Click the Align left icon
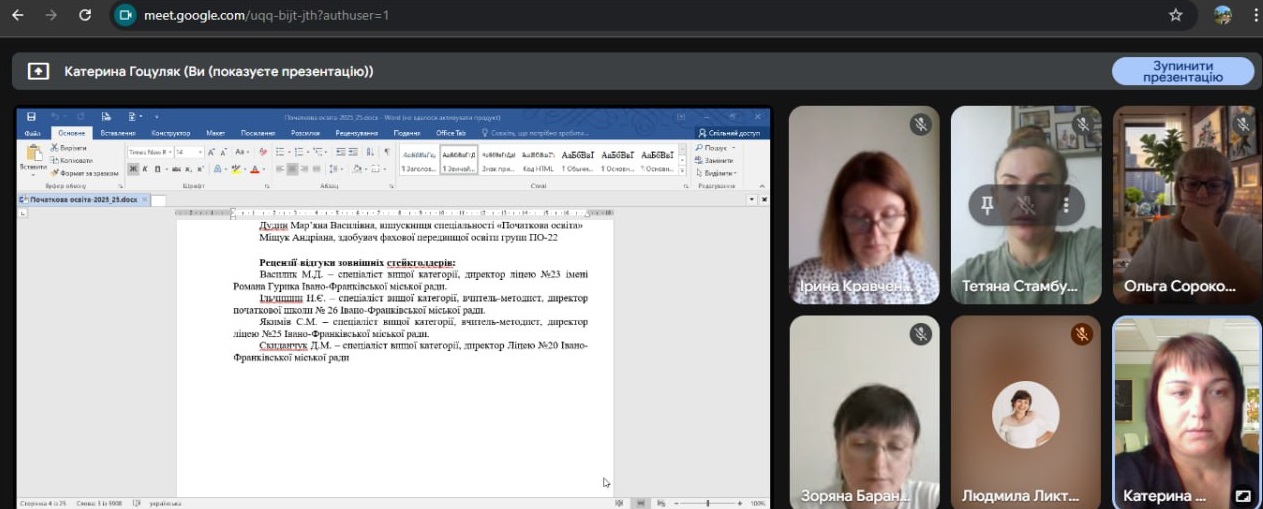 [280, 169]
